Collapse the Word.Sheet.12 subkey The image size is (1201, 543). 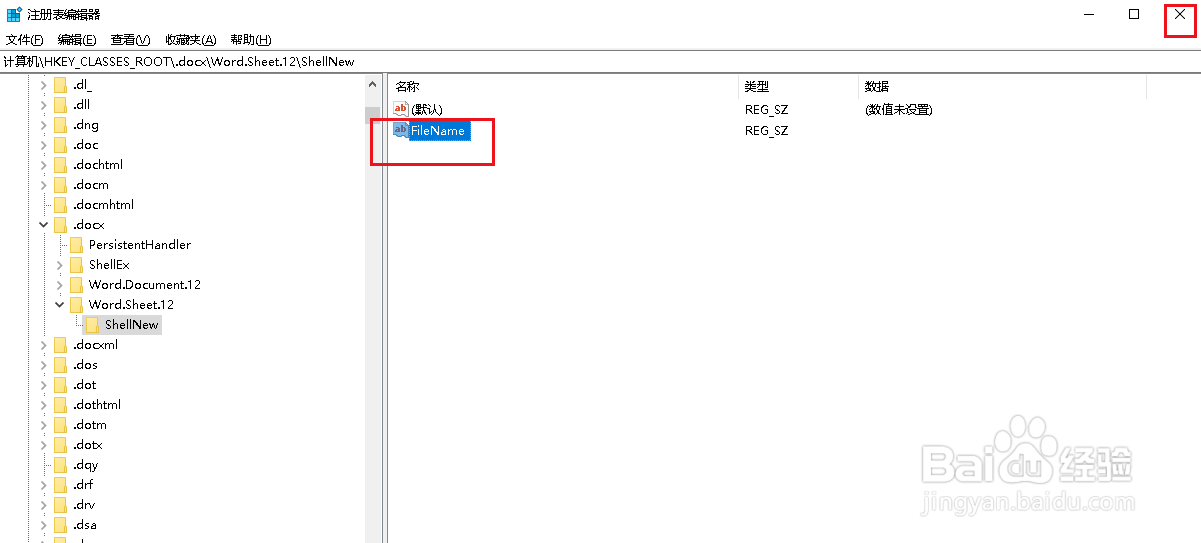(x=59, y=305)
